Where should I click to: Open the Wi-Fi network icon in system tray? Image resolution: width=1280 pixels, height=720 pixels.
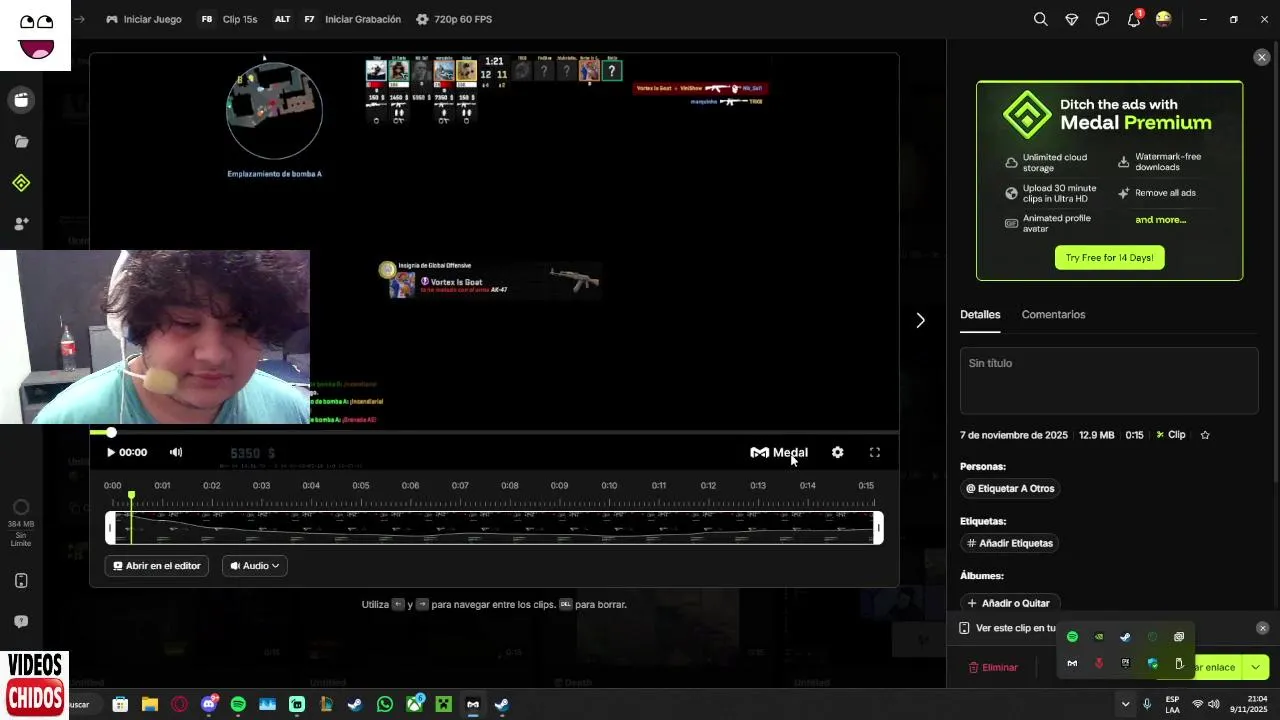(x=1197, y=704)
